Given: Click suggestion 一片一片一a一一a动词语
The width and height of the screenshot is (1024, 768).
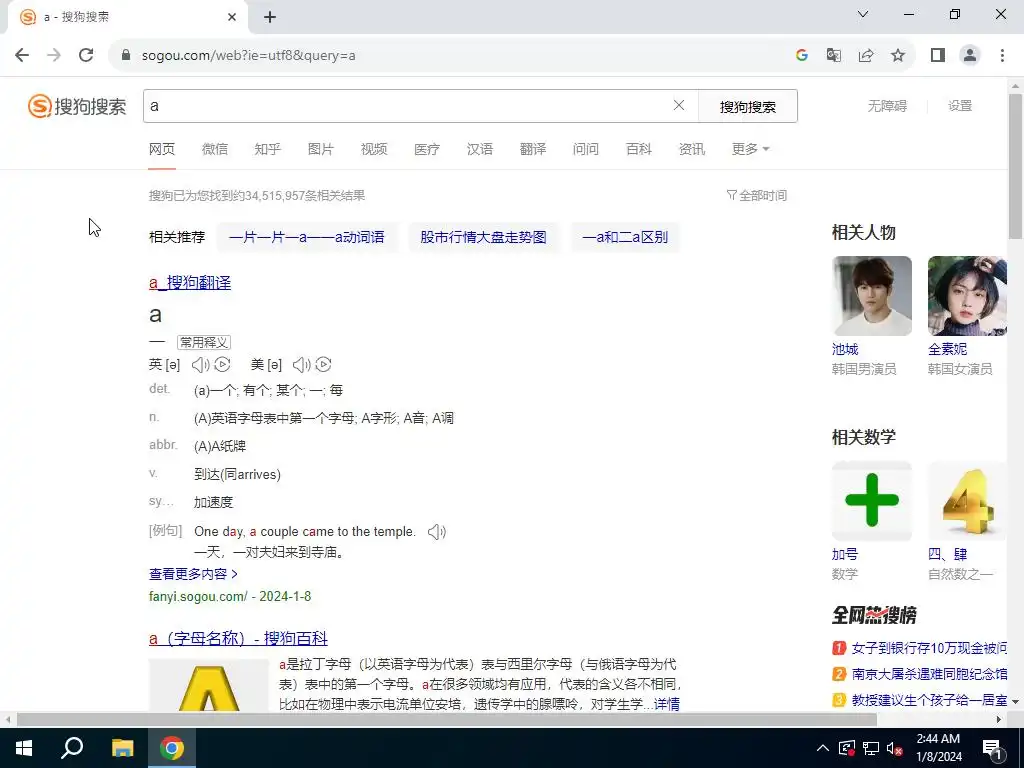Looking at the screenshot, I should pyautogui.click(x=307, y=237).
